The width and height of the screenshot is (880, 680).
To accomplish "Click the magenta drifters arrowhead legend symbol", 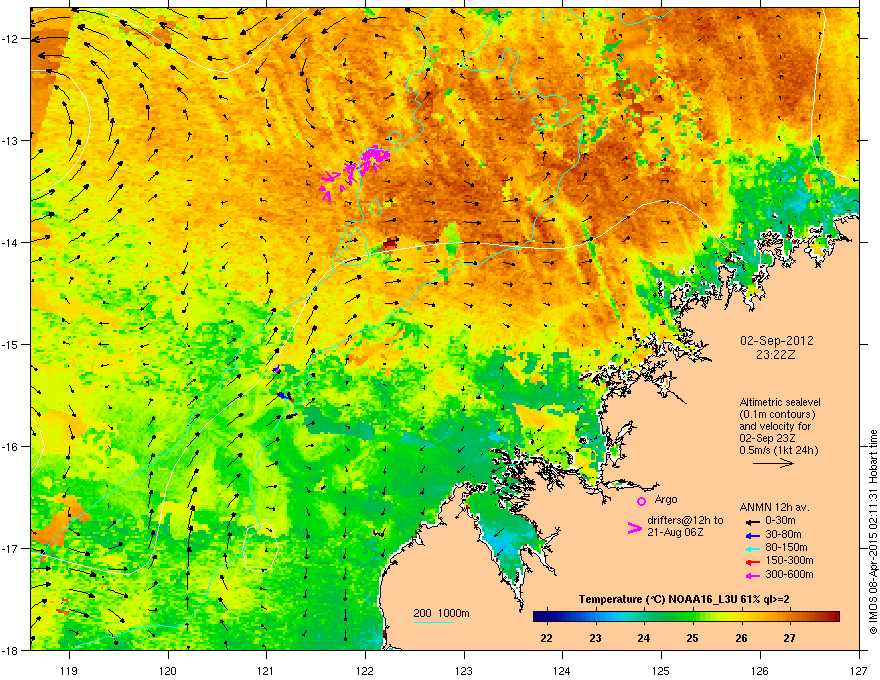I will pos(634,527).
